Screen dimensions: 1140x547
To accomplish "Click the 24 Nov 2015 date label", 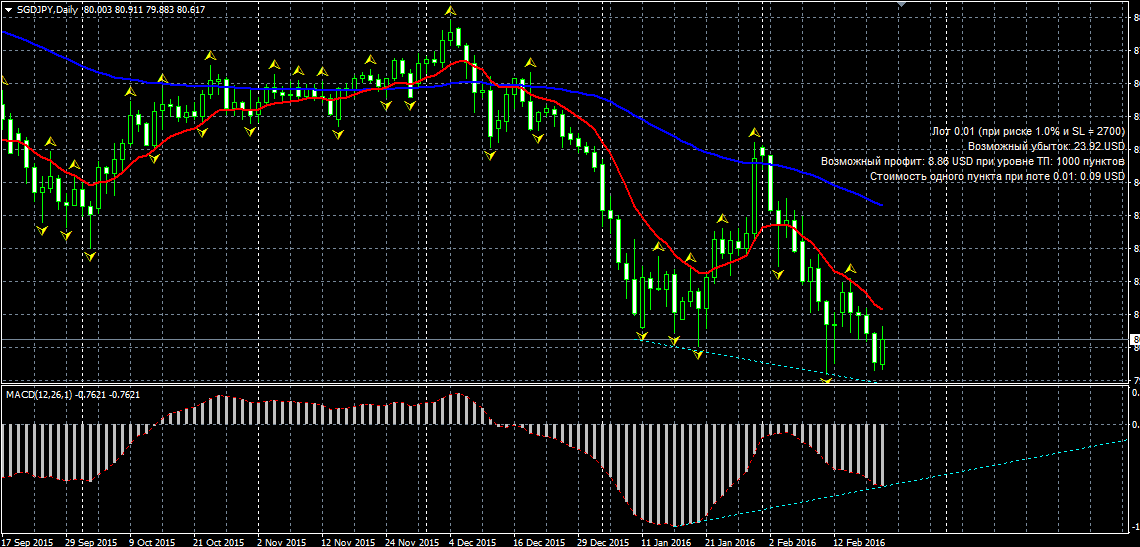I will click(x=411, y=542).
